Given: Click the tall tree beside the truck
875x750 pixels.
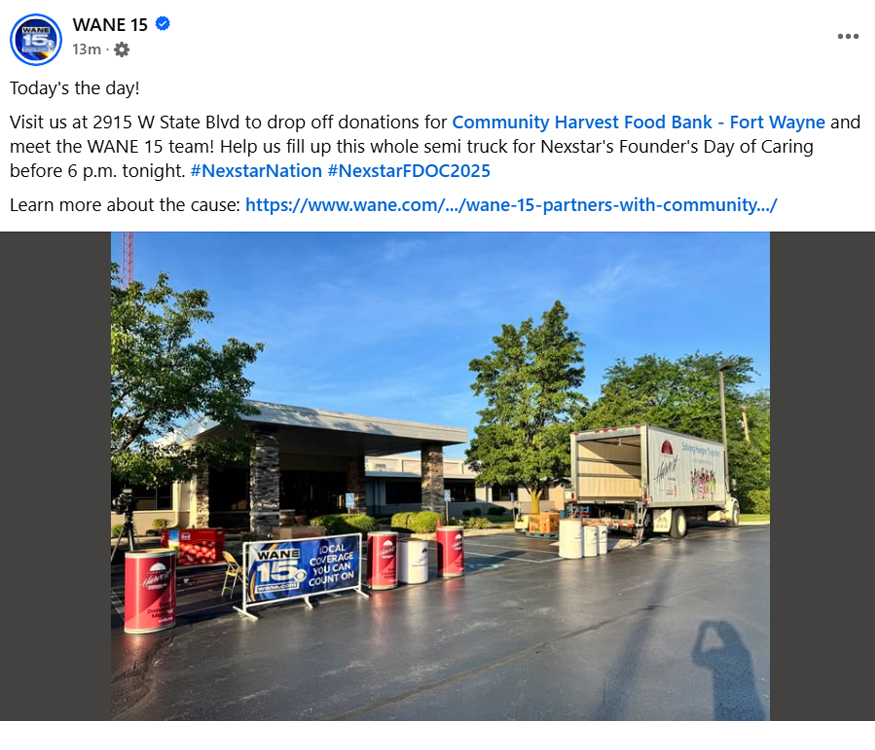Looking at the screenshot, I should click(x=527, y=402).
